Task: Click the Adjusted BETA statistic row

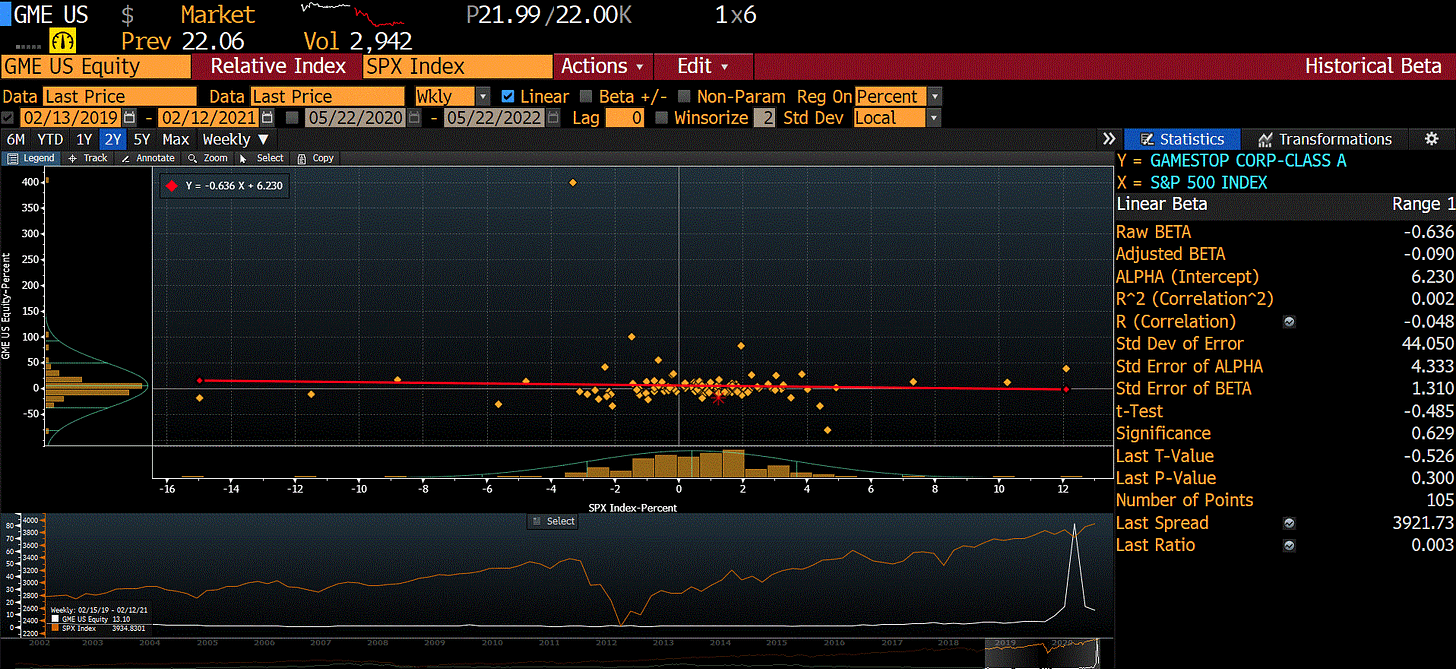Action: (x=1284, y=254)
